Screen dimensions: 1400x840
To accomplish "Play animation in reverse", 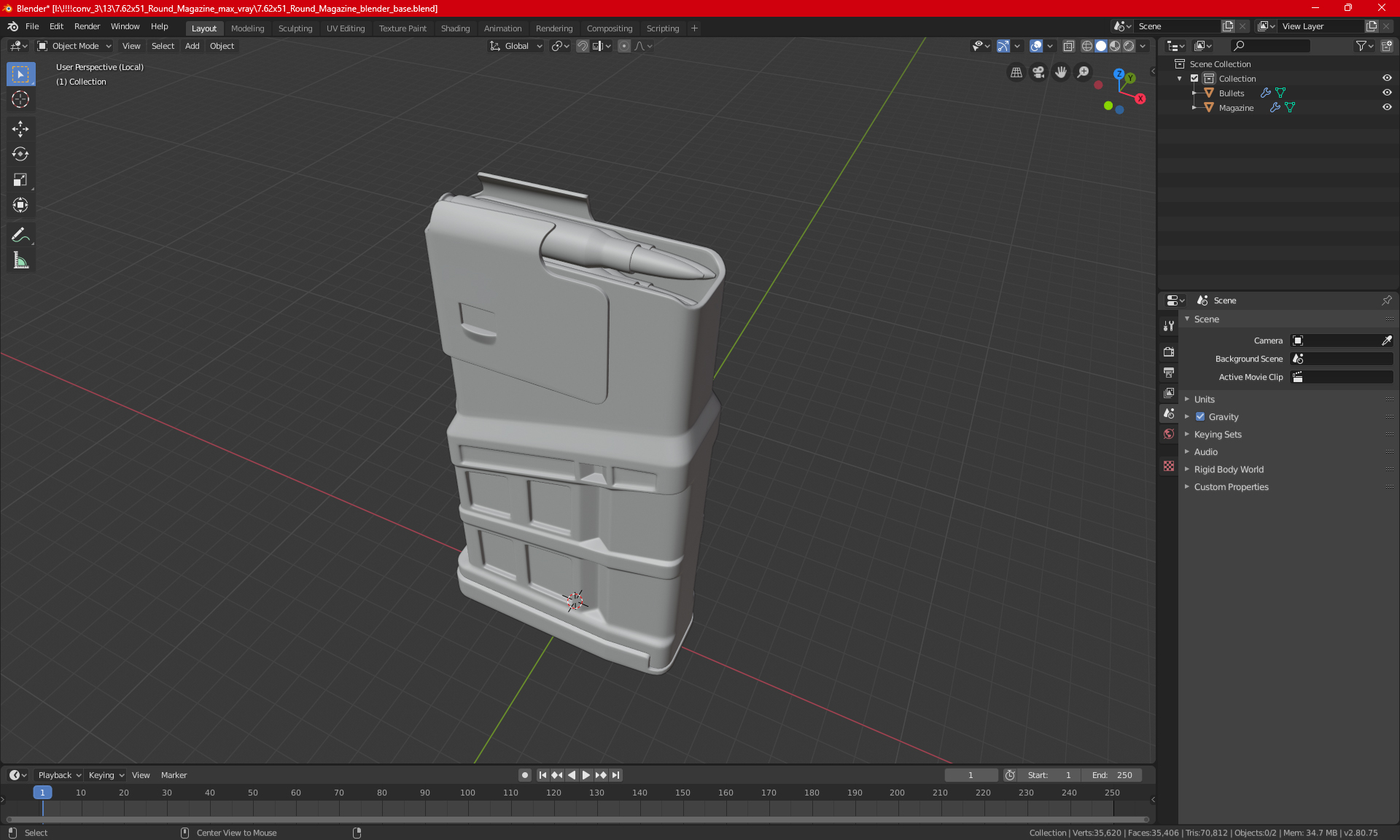I will click(572, 775).
